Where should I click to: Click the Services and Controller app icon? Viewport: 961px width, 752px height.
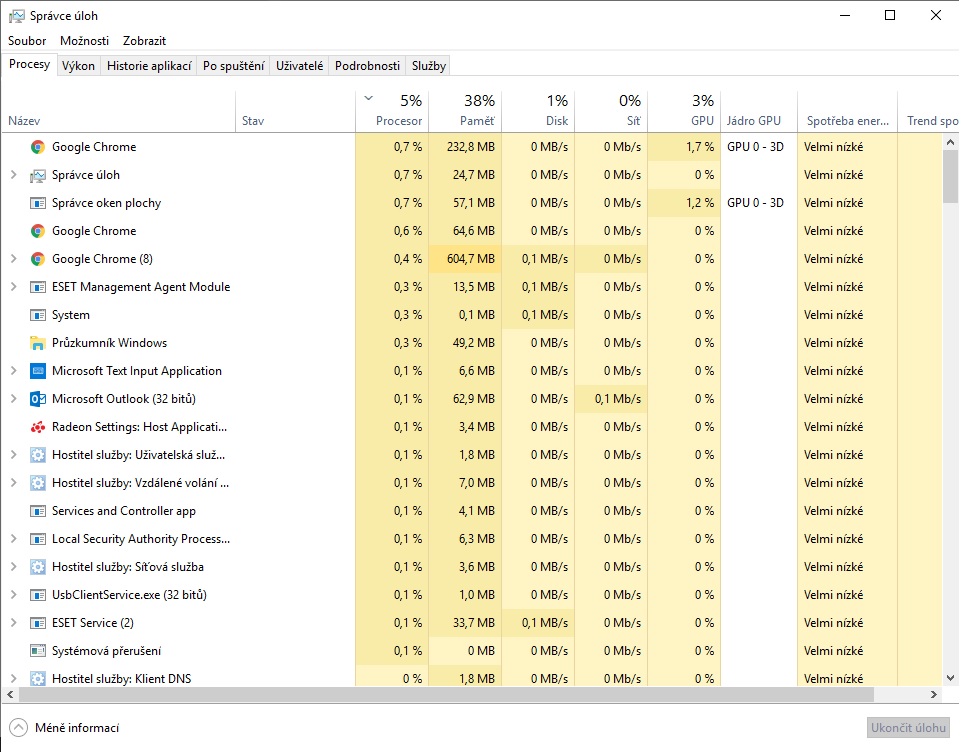[38, 511]
